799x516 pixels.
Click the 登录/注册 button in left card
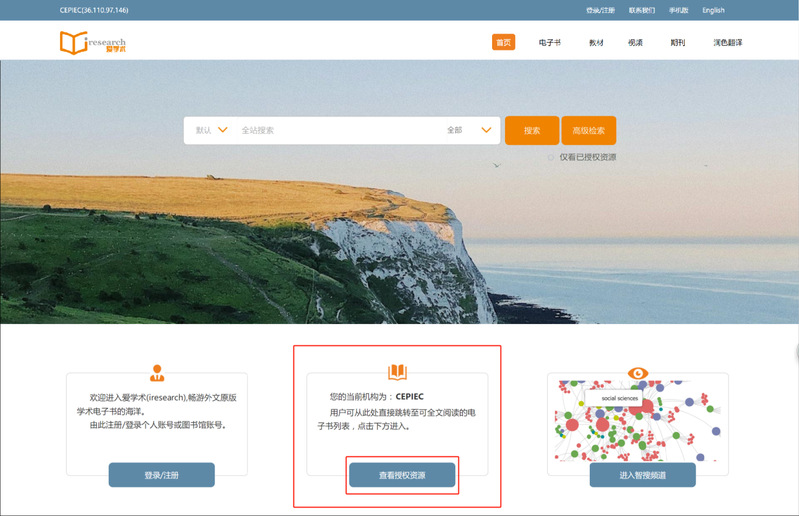tap(161, 475)
